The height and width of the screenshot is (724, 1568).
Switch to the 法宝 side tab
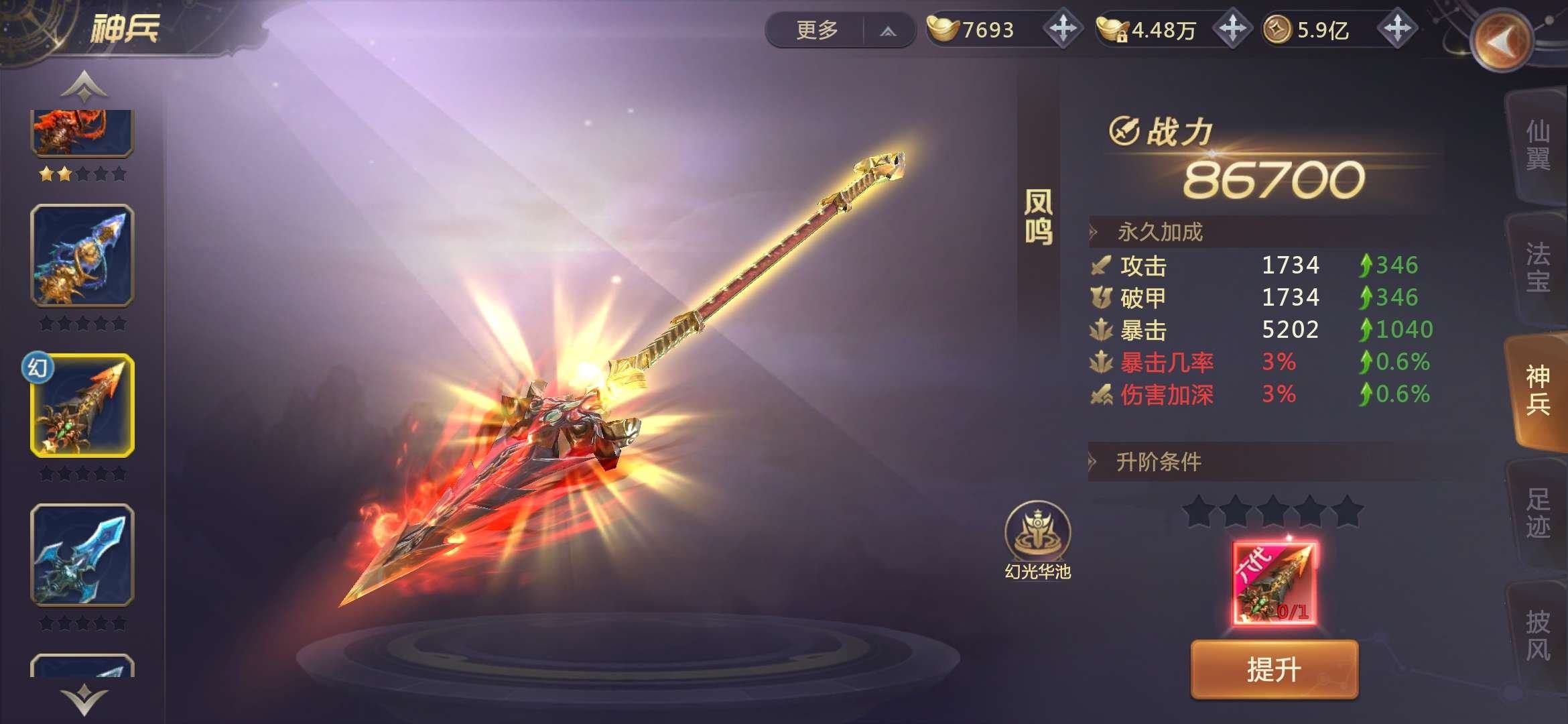1537,267
